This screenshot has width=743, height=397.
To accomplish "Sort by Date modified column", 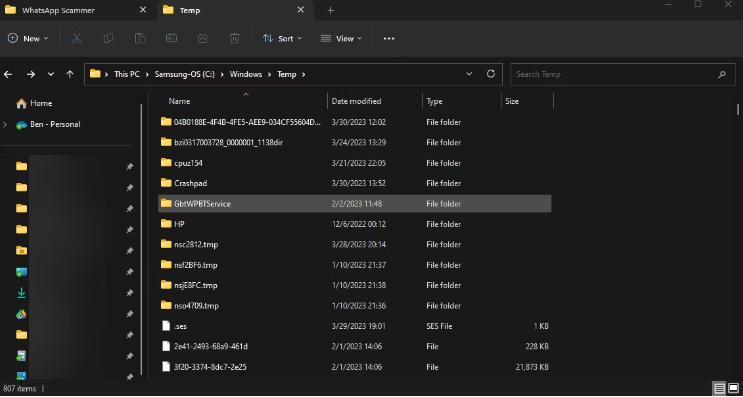I will [x=356, y=101].
